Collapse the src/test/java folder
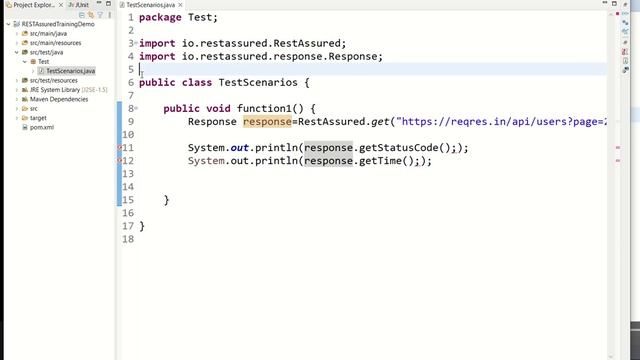This screenshot has width=640, height=360. tap(17, 52)
